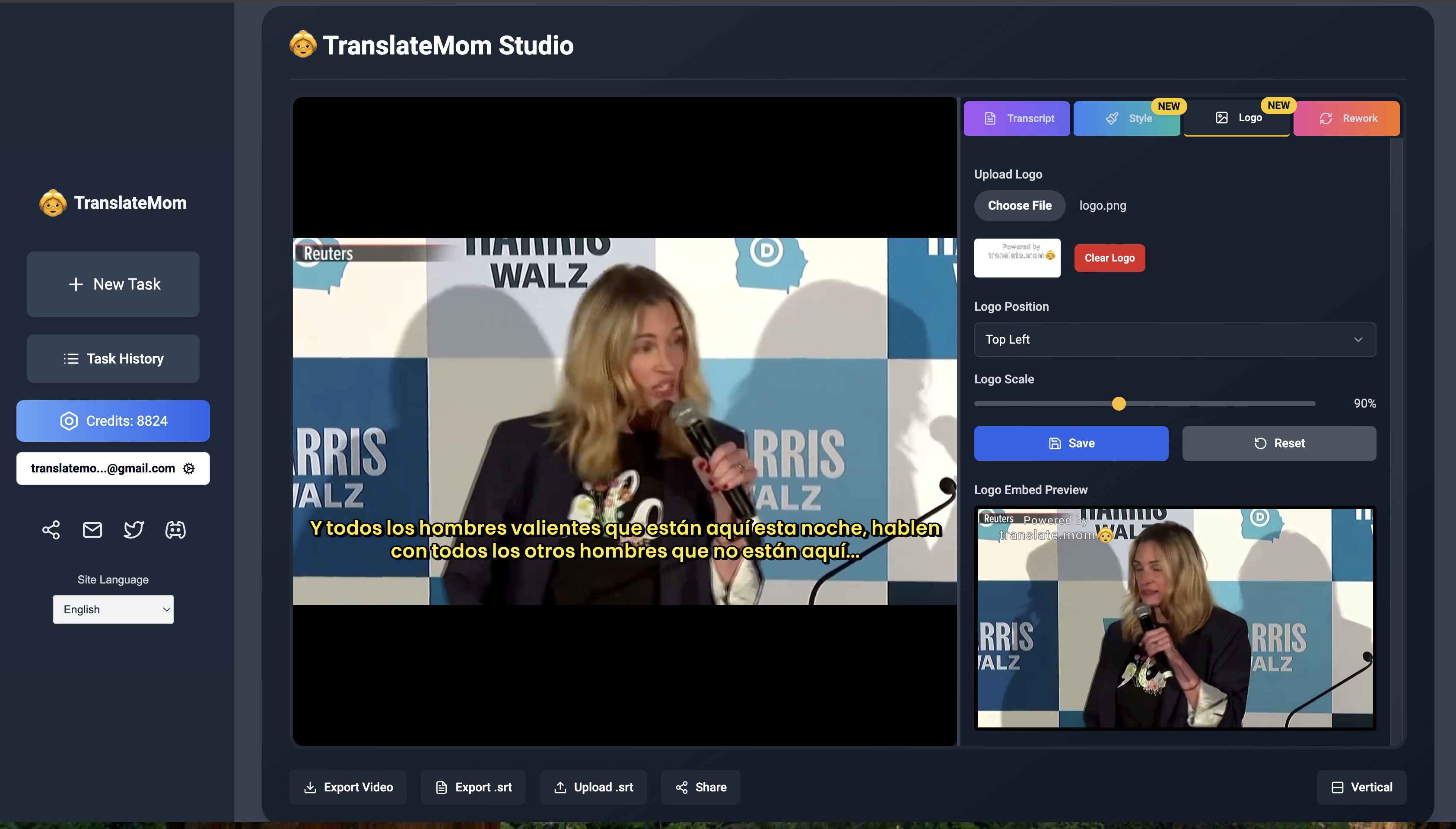Click the main video player
Image resolution: width=1456 pixels, height=829 pixels.
pyautogui.click(x=624, y=421)
